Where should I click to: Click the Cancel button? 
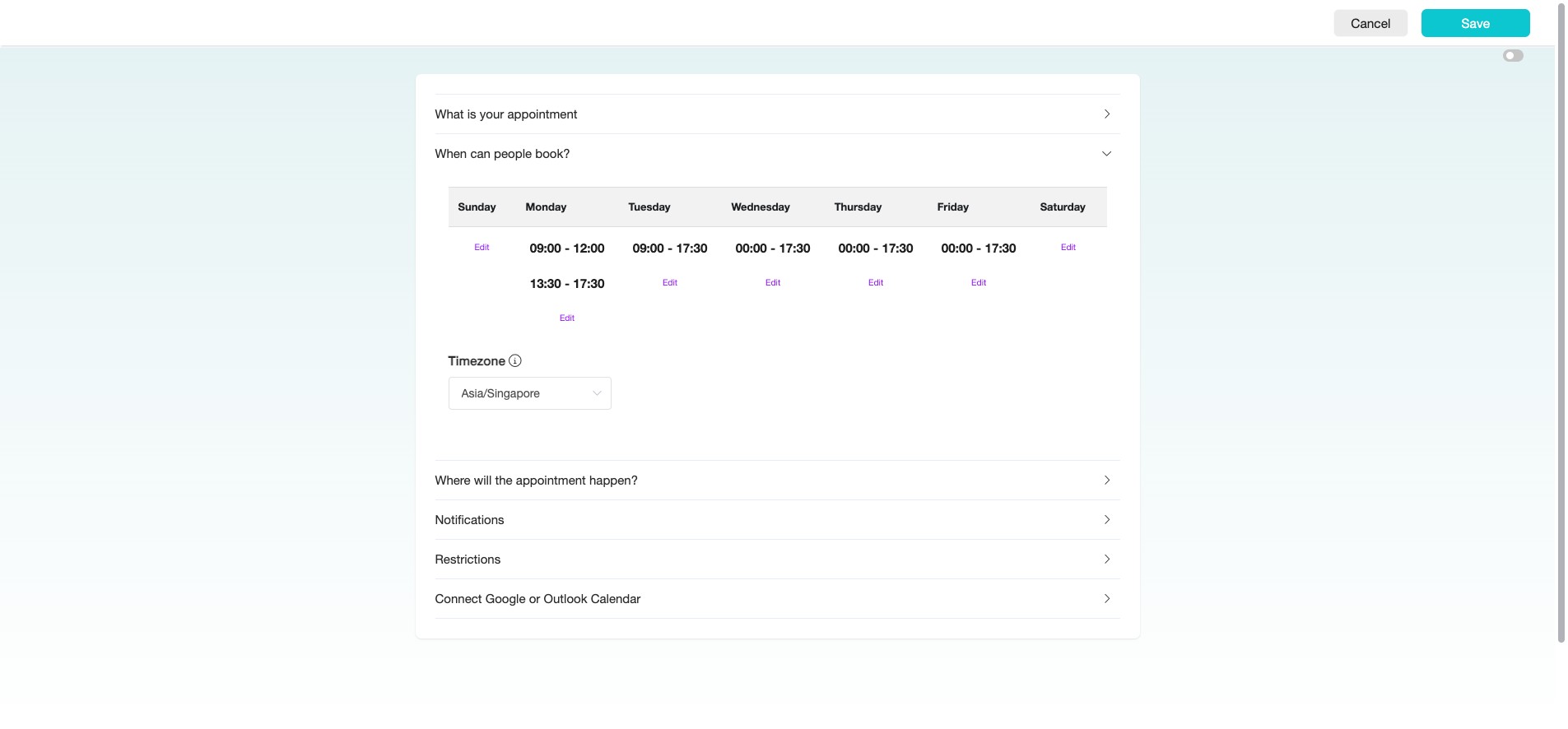pyautogui.click(x=1370, y=23)
